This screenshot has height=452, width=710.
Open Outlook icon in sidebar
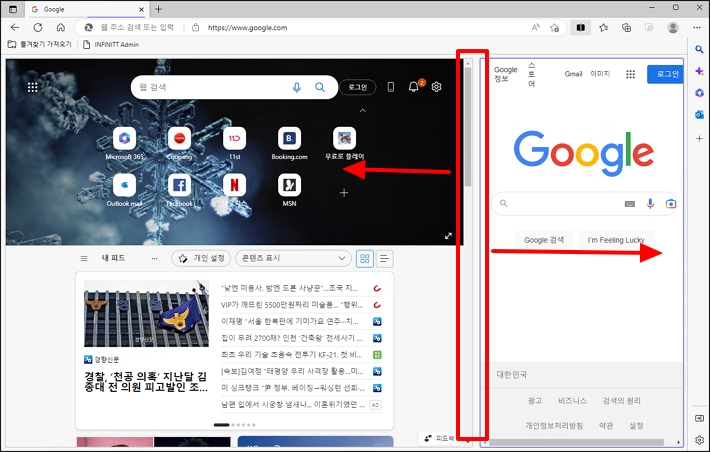699,115
